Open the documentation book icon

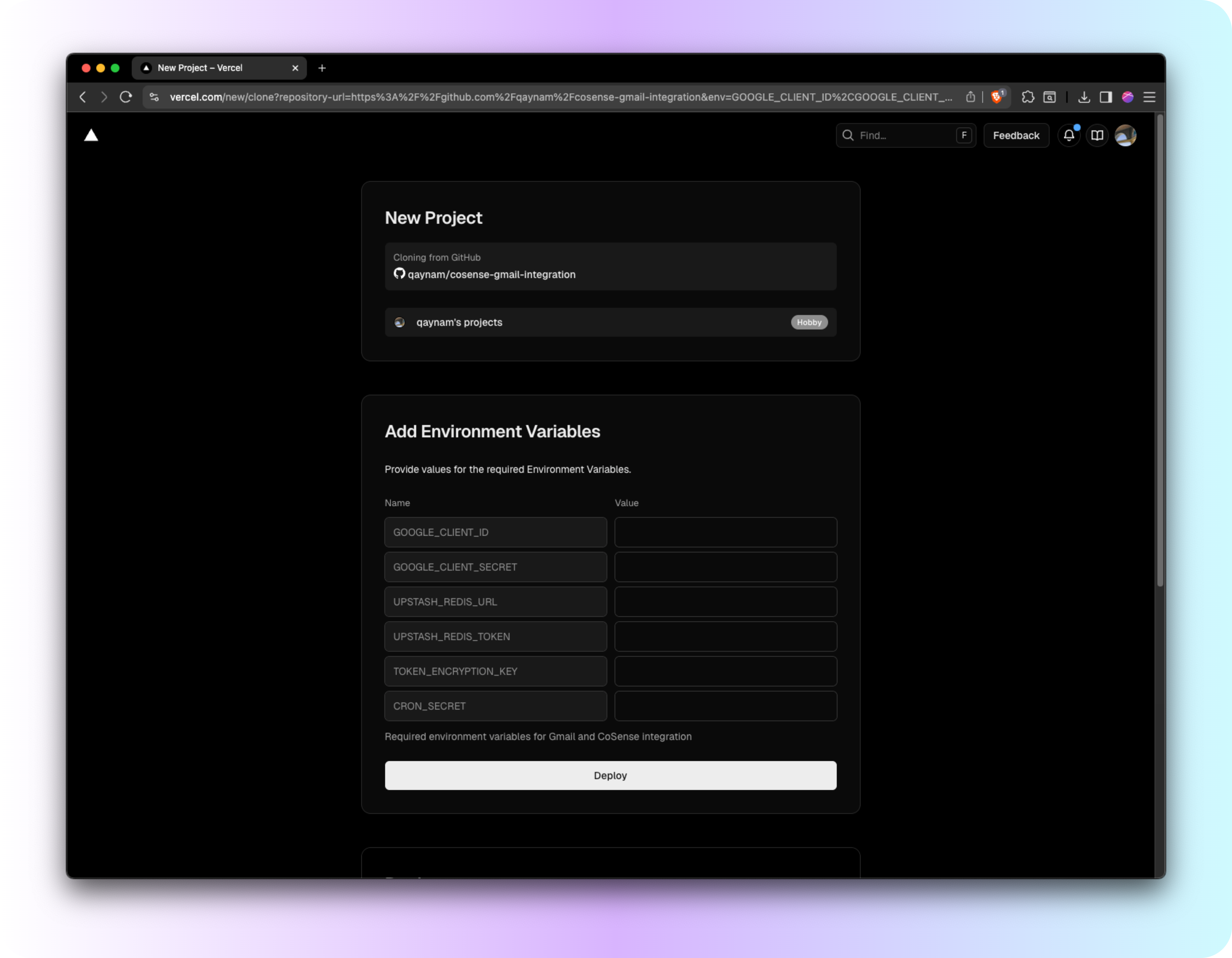tap(1097, 135)
